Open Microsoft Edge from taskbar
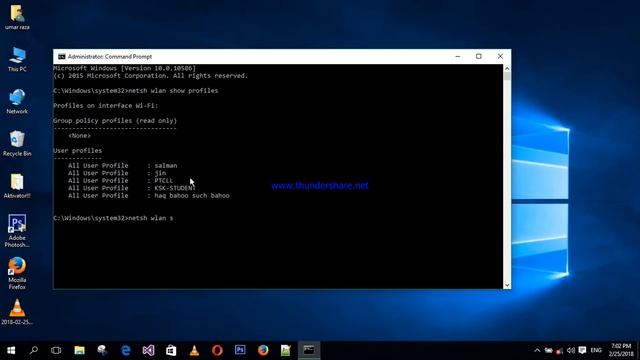 125,350
